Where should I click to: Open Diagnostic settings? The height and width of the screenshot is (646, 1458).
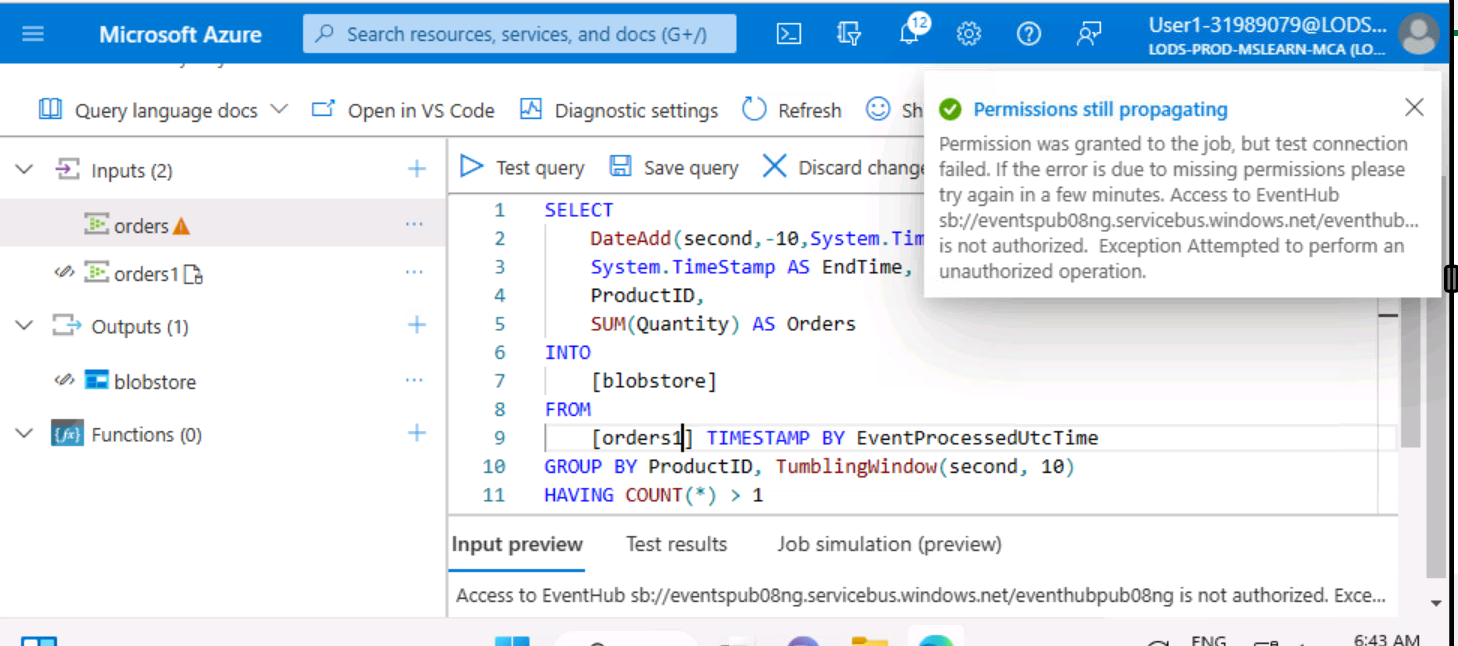coord(619,110)
